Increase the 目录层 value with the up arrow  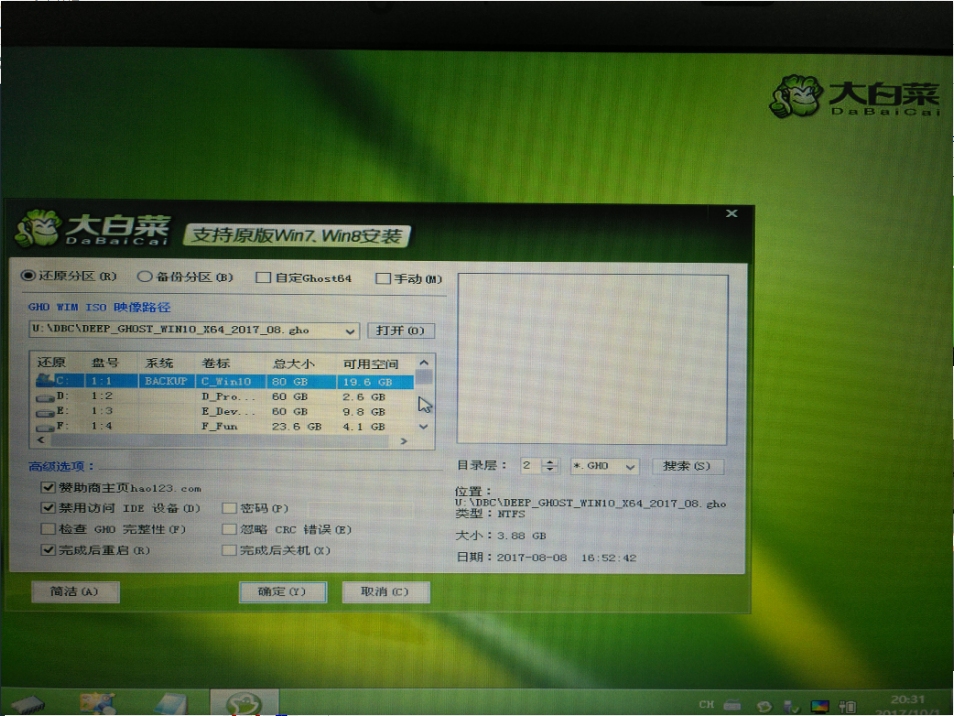(550, 462)
